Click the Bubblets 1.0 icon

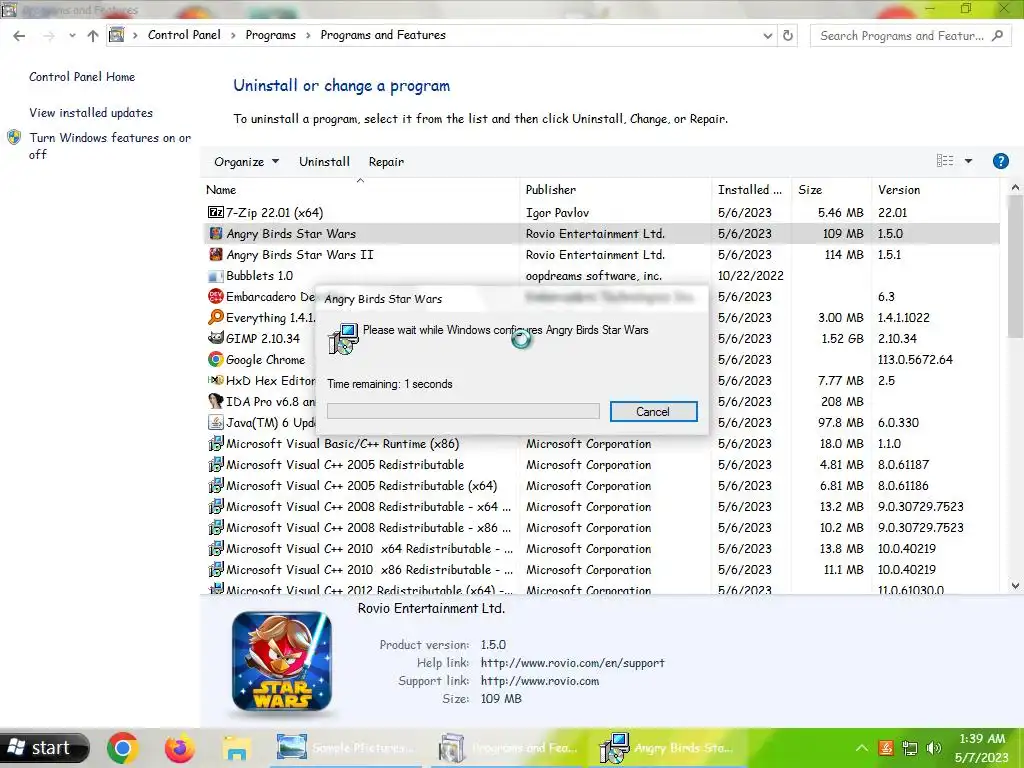coord(216,276)
